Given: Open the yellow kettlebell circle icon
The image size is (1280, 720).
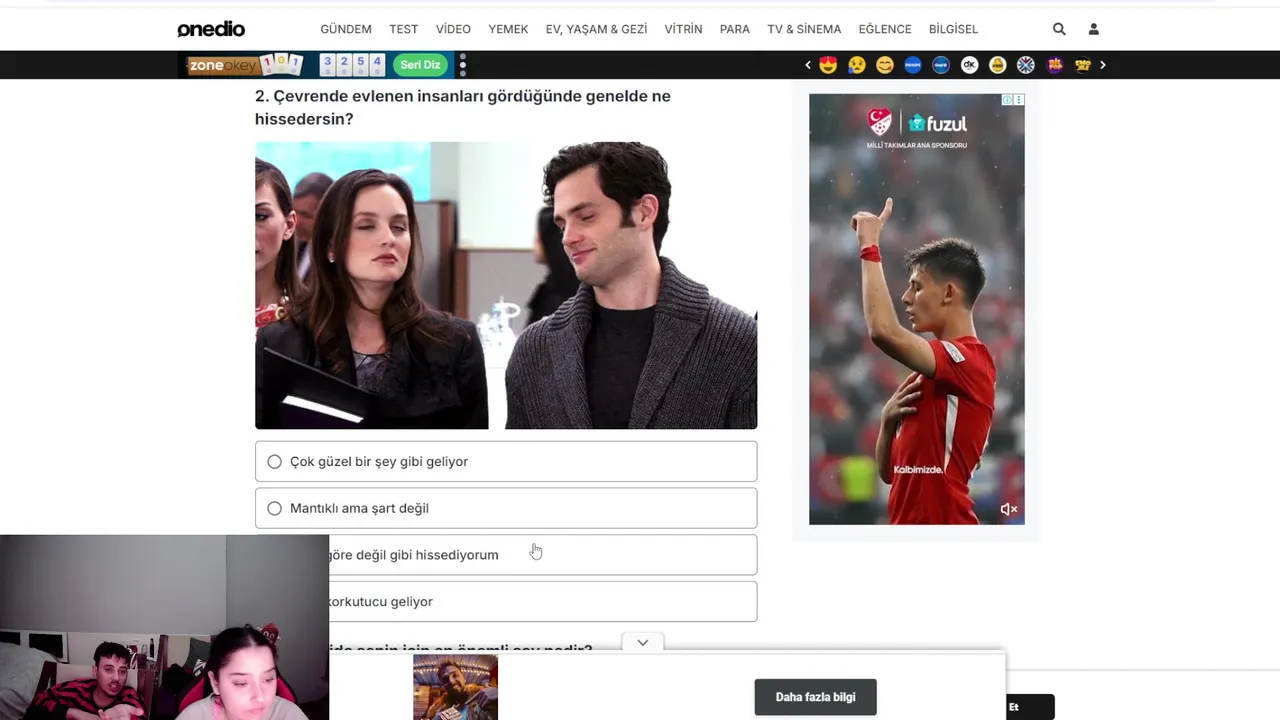Looking at the screenshot, I should point(997,65).
